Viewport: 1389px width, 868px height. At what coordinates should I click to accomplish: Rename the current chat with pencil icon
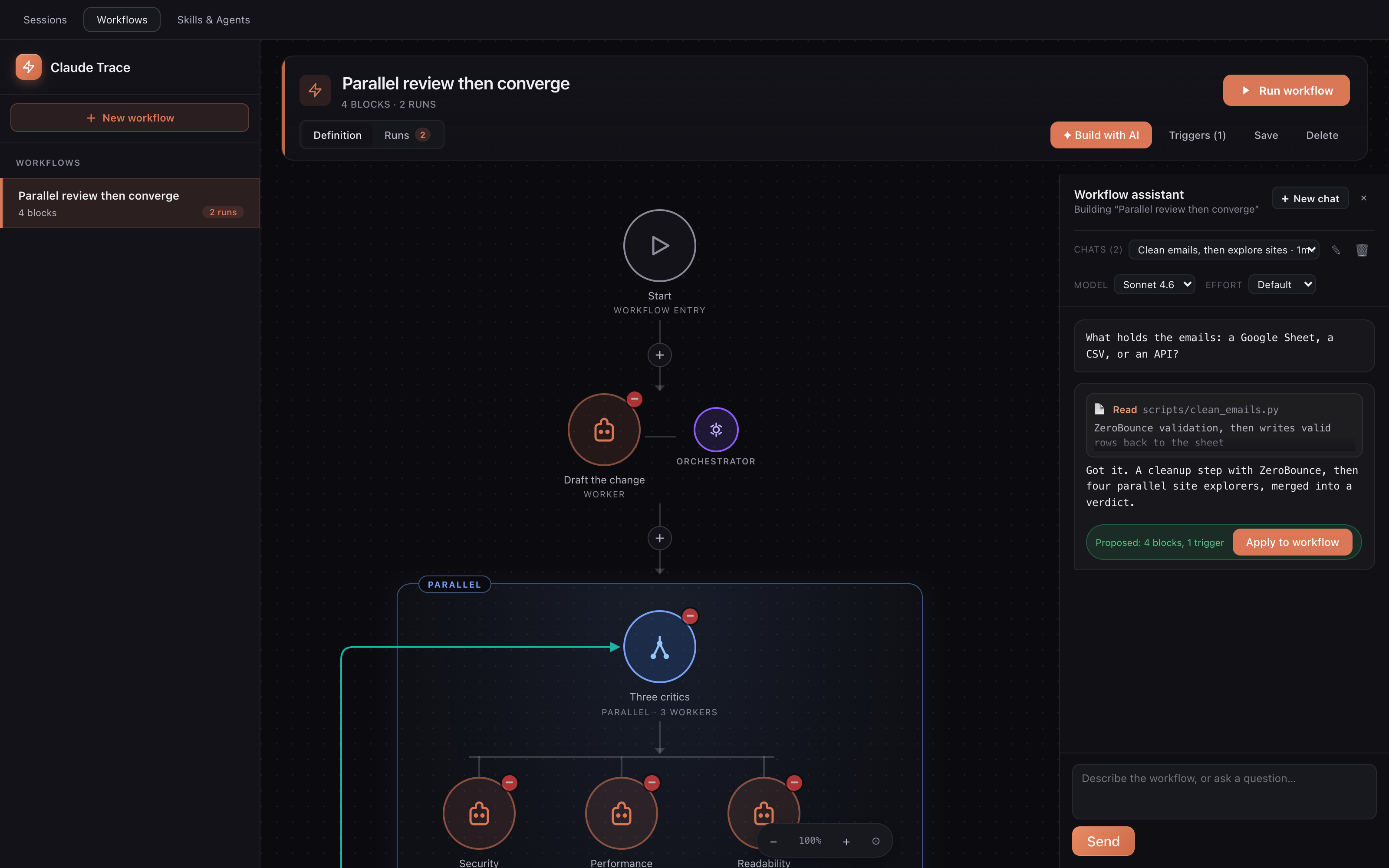(1336, 250)
